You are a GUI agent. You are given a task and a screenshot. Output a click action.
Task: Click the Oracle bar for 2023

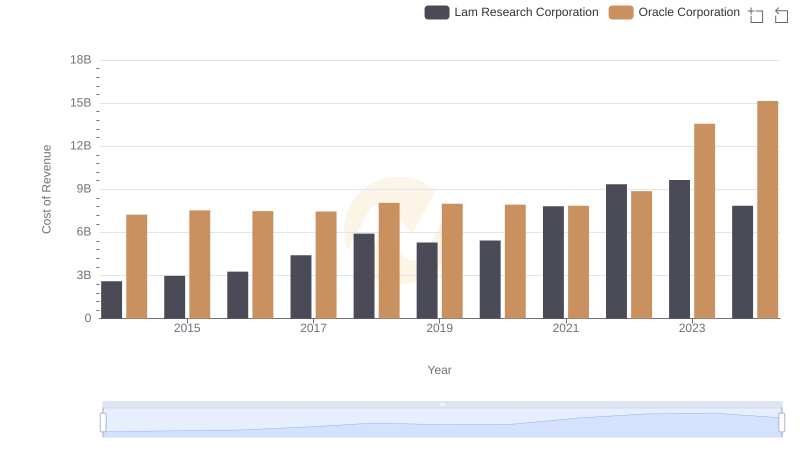(x=704, y=221)
